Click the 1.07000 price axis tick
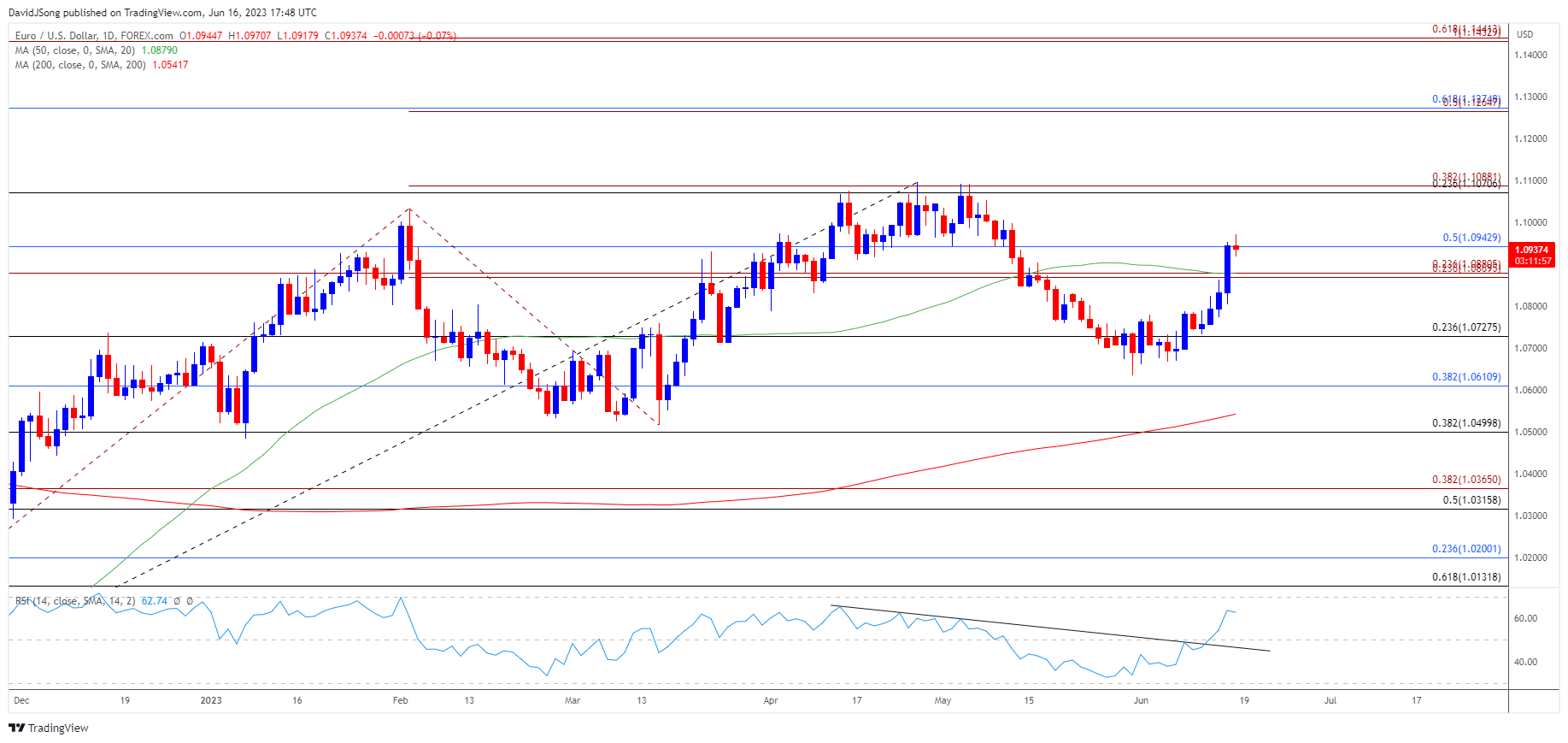 [x=1530, y=348]
